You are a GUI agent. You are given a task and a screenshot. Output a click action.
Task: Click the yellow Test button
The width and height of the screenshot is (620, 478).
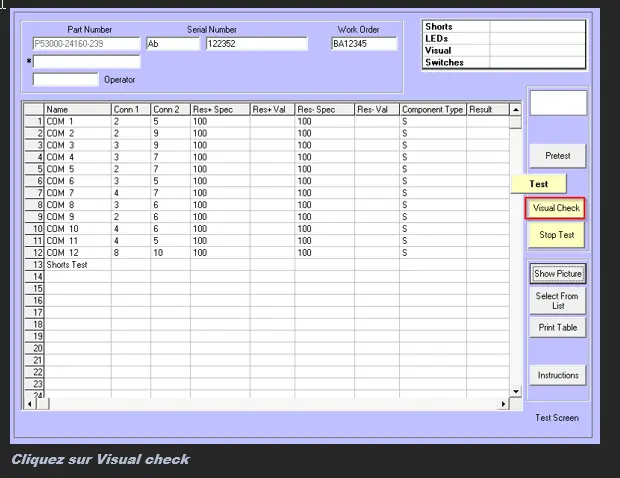539,184
